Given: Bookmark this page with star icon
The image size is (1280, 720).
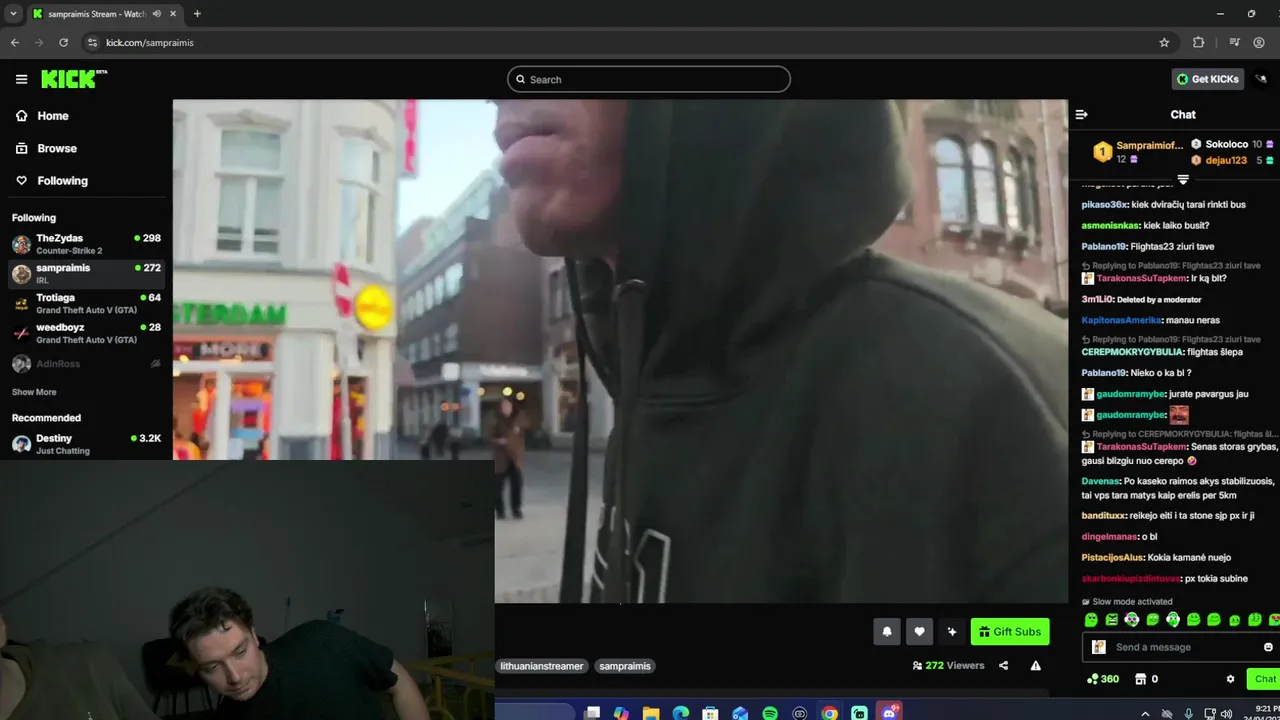Looking at the screenshot, I should point(1164,43).
